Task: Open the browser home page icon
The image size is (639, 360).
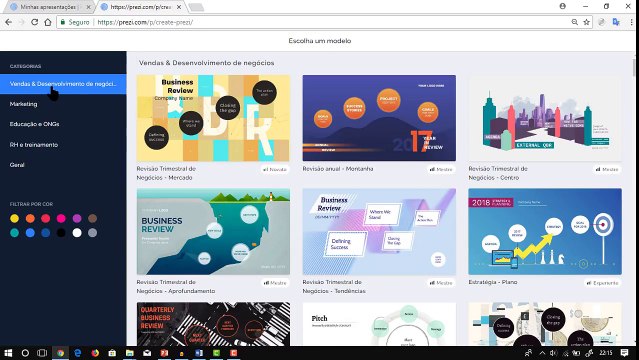Action: click(x=48, y=22)
